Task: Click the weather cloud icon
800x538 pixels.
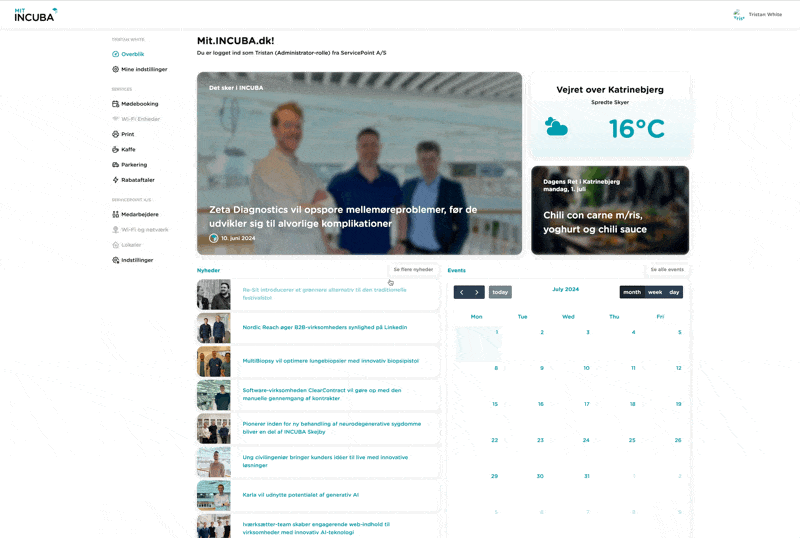Action: [556, 127]
